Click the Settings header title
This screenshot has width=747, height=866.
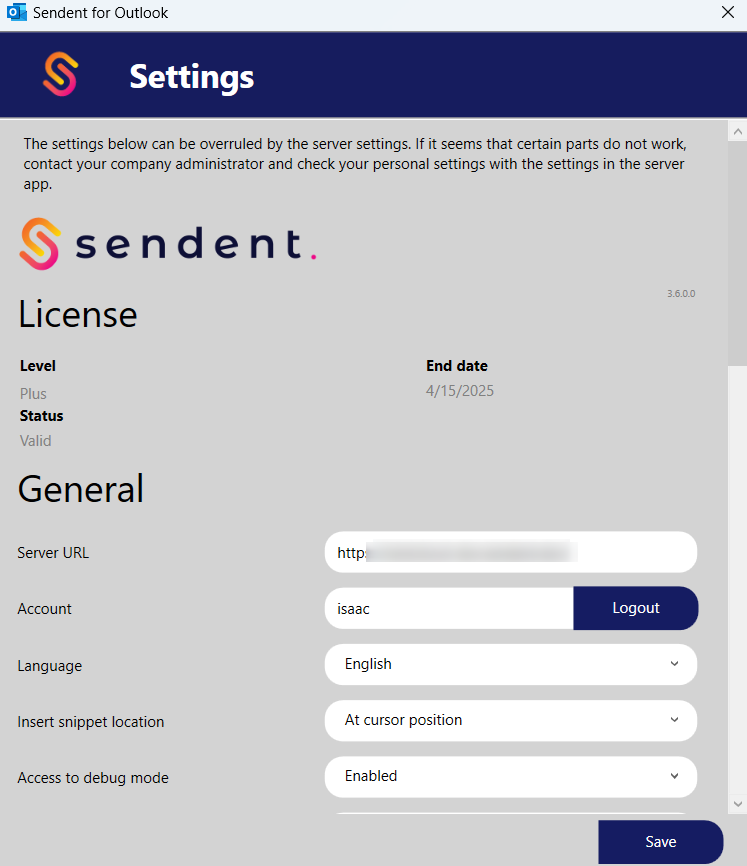[192, 76]
